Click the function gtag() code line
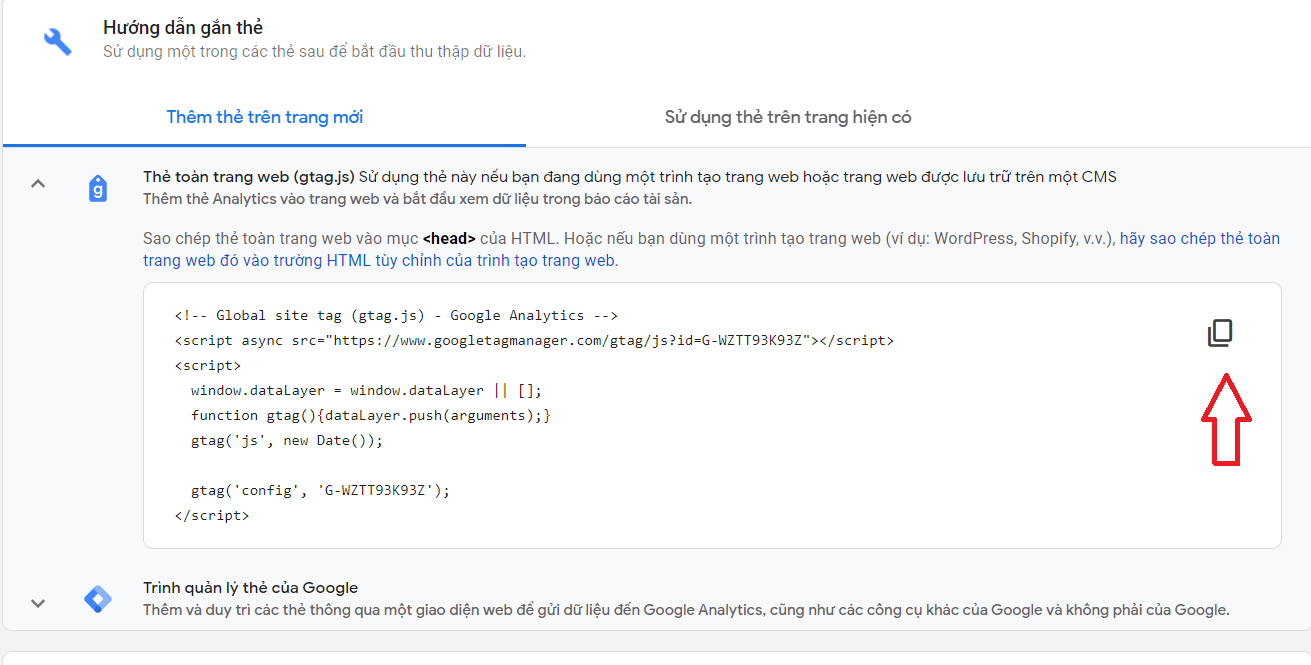 [371, 415]
